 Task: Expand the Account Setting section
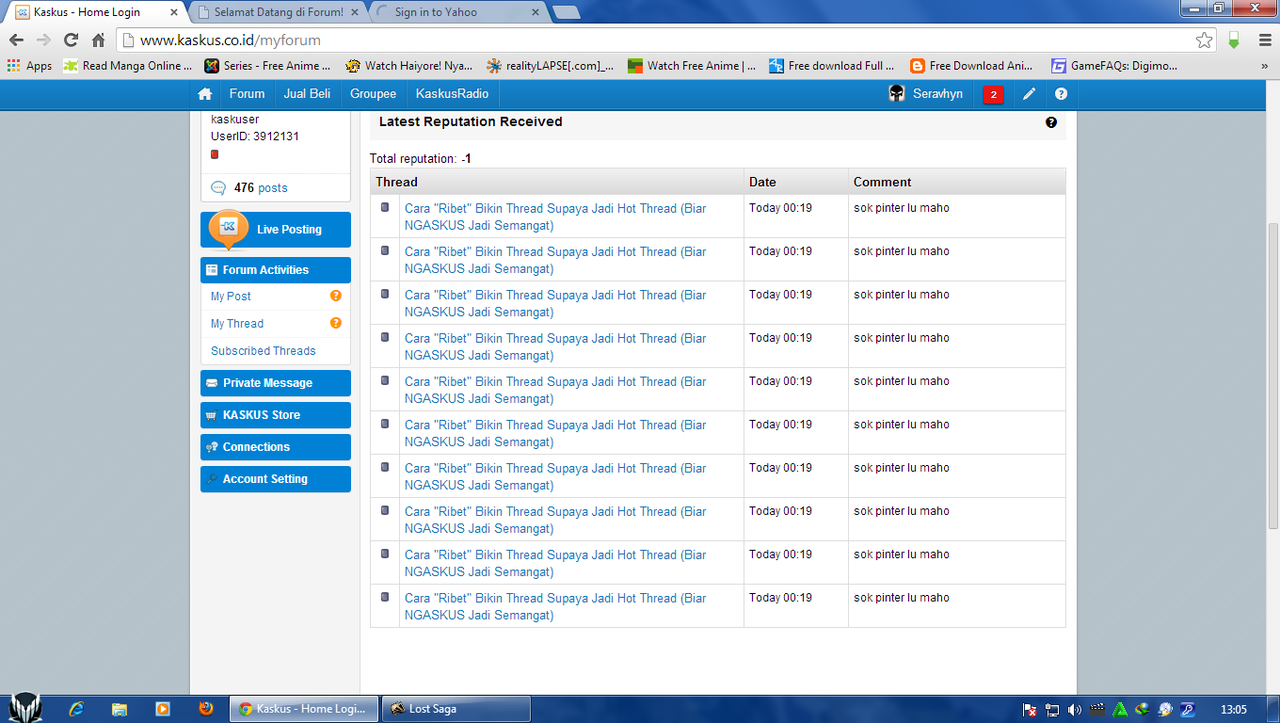pos(276,479)
